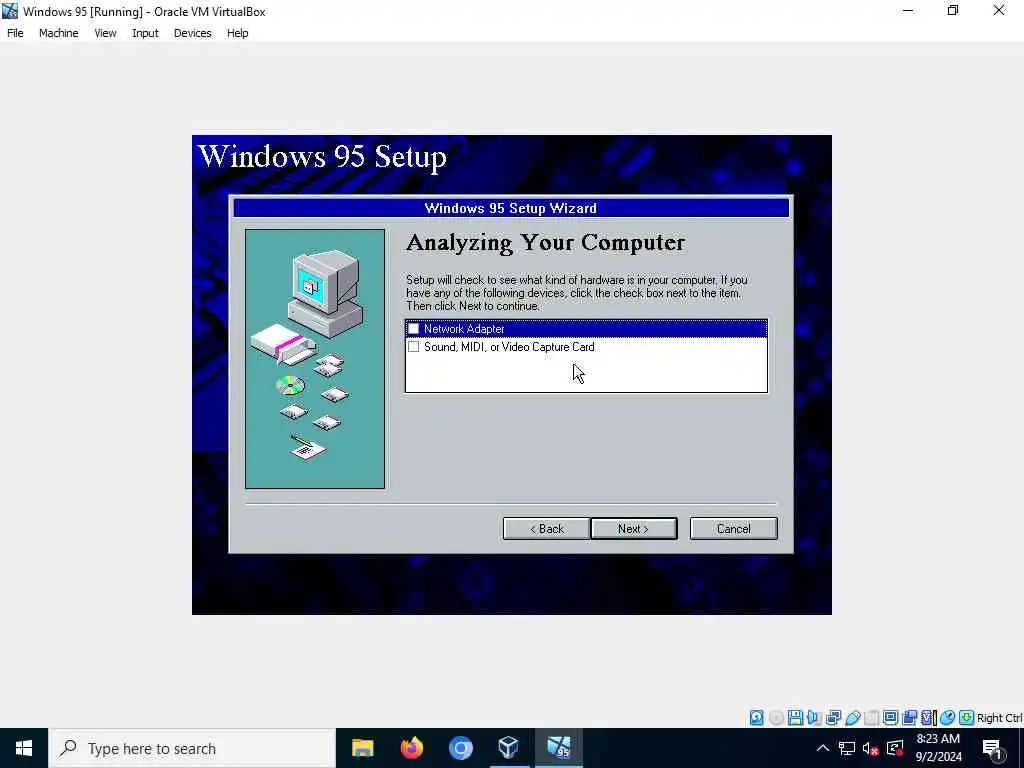Image resolution: width=1024 pixels, height=768 pixels.
Task: Open the File menu
Action: click(15, 33)
